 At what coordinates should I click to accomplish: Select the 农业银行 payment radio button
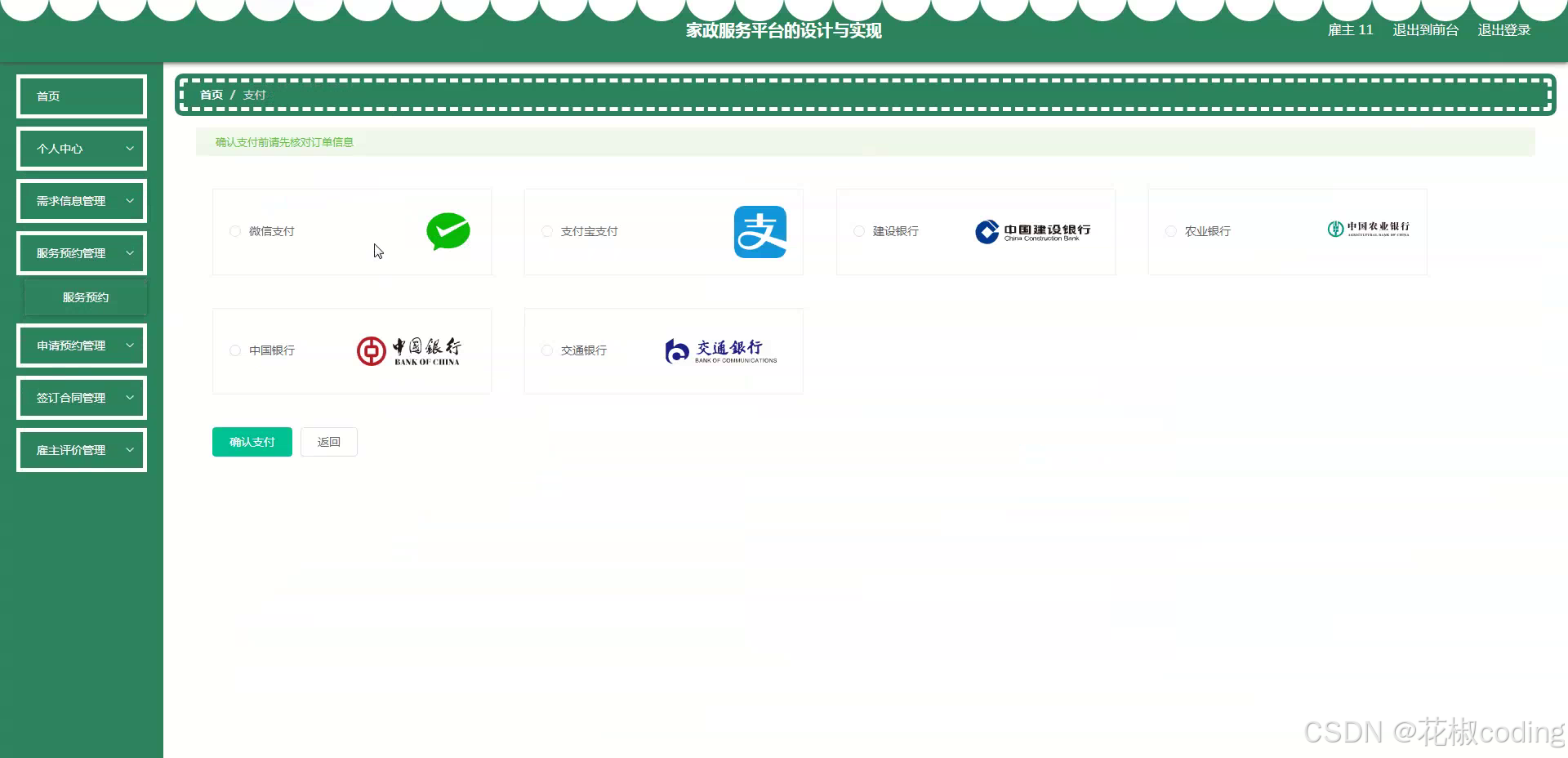tap(1170, 231)
